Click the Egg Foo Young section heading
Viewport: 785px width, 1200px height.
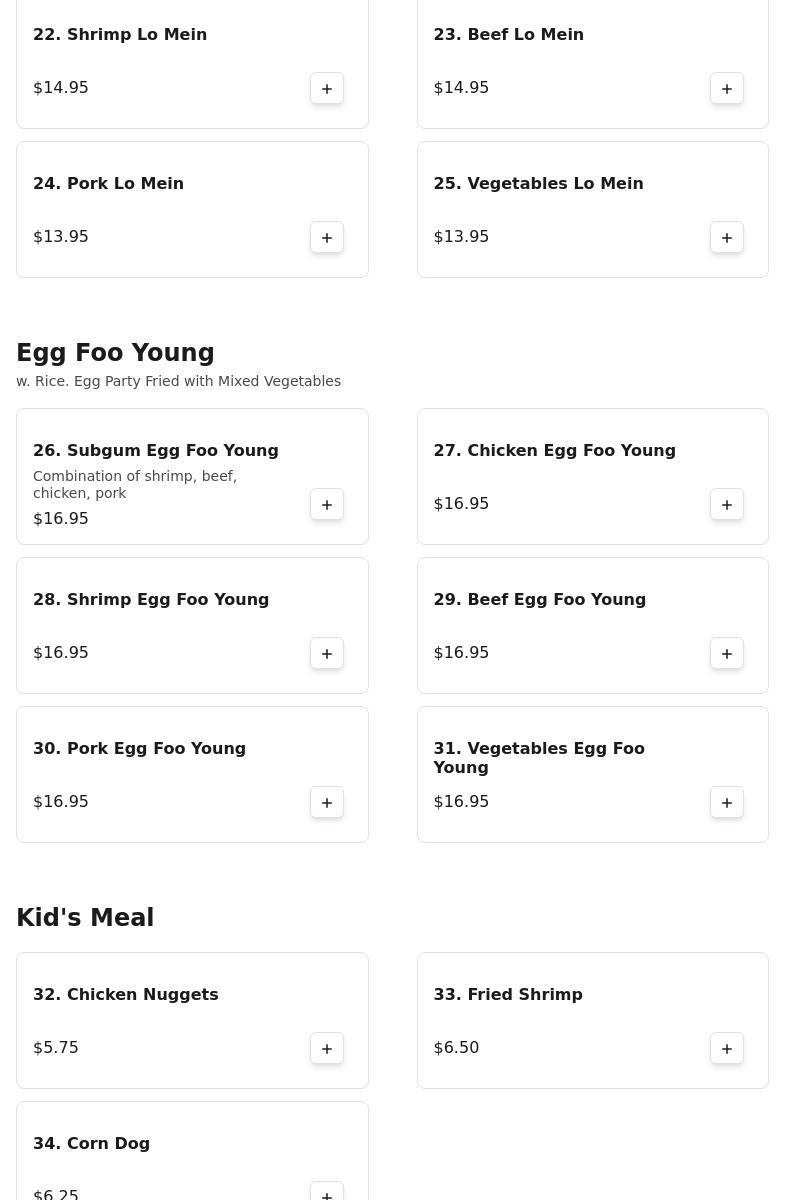pos(115,353)
